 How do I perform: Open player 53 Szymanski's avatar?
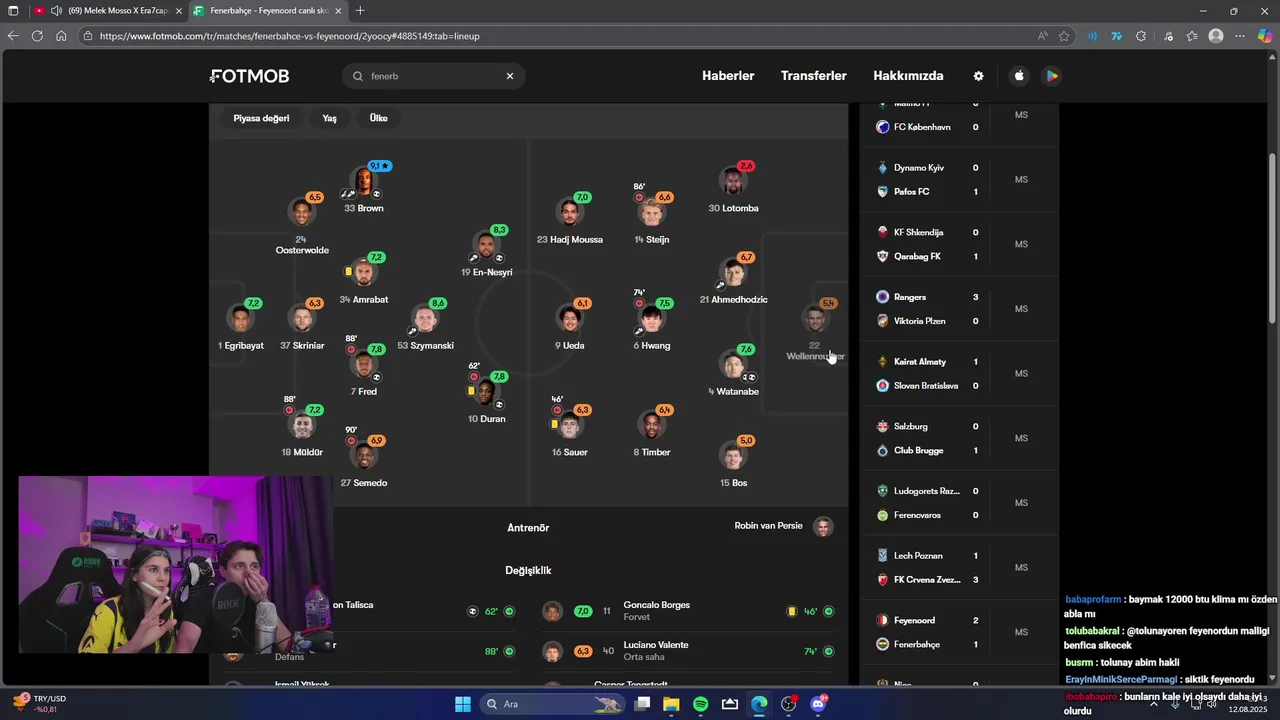(x=425, y=319)
